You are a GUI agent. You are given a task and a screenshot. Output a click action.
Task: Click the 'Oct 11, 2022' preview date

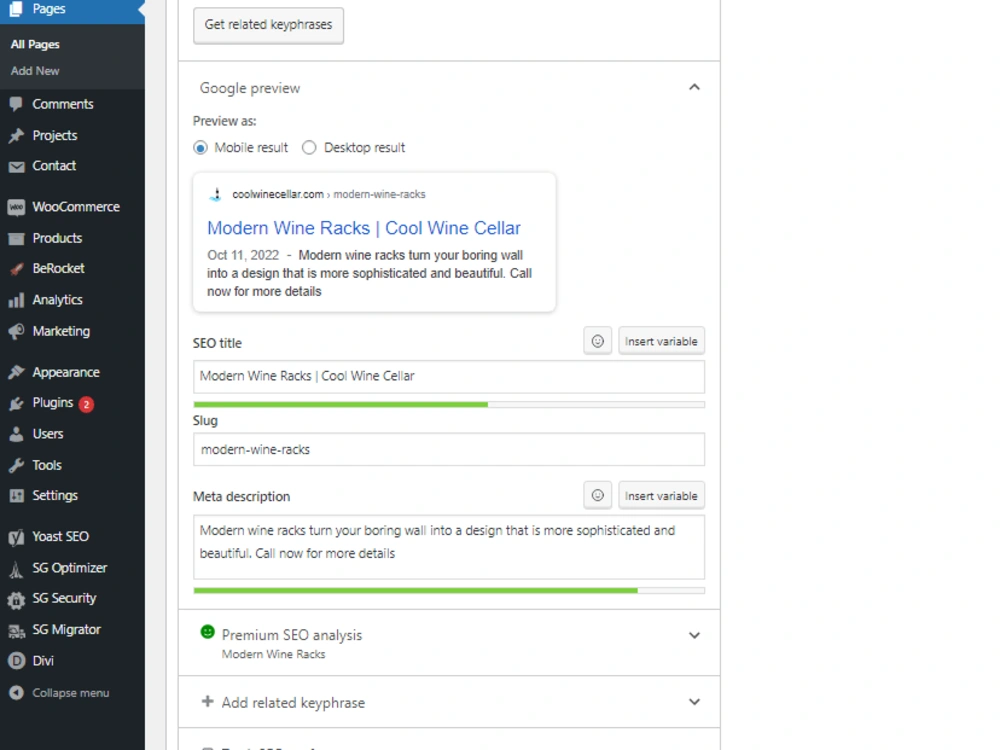click(243, 255)
